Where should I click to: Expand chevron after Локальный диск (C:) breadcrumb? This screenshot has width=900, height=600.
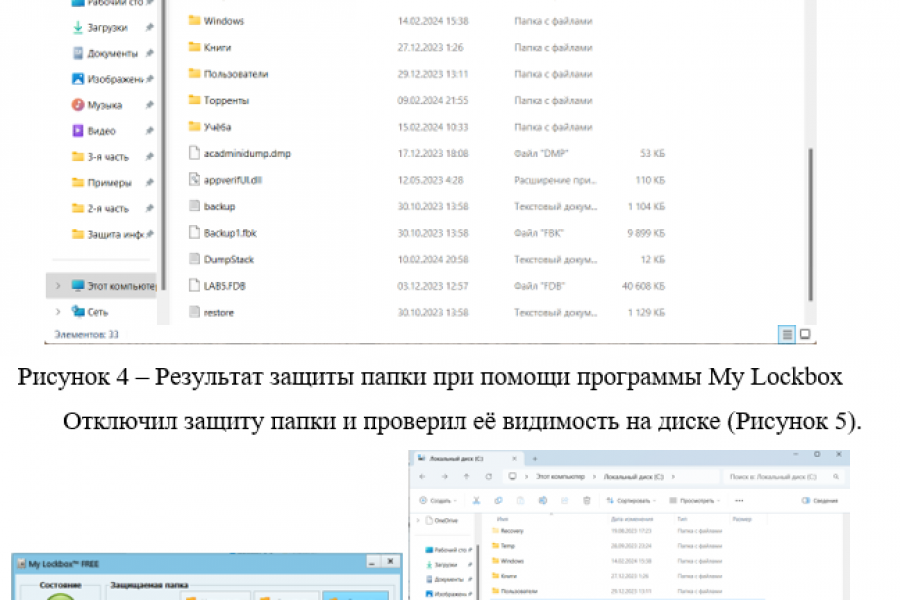(673, 477)
